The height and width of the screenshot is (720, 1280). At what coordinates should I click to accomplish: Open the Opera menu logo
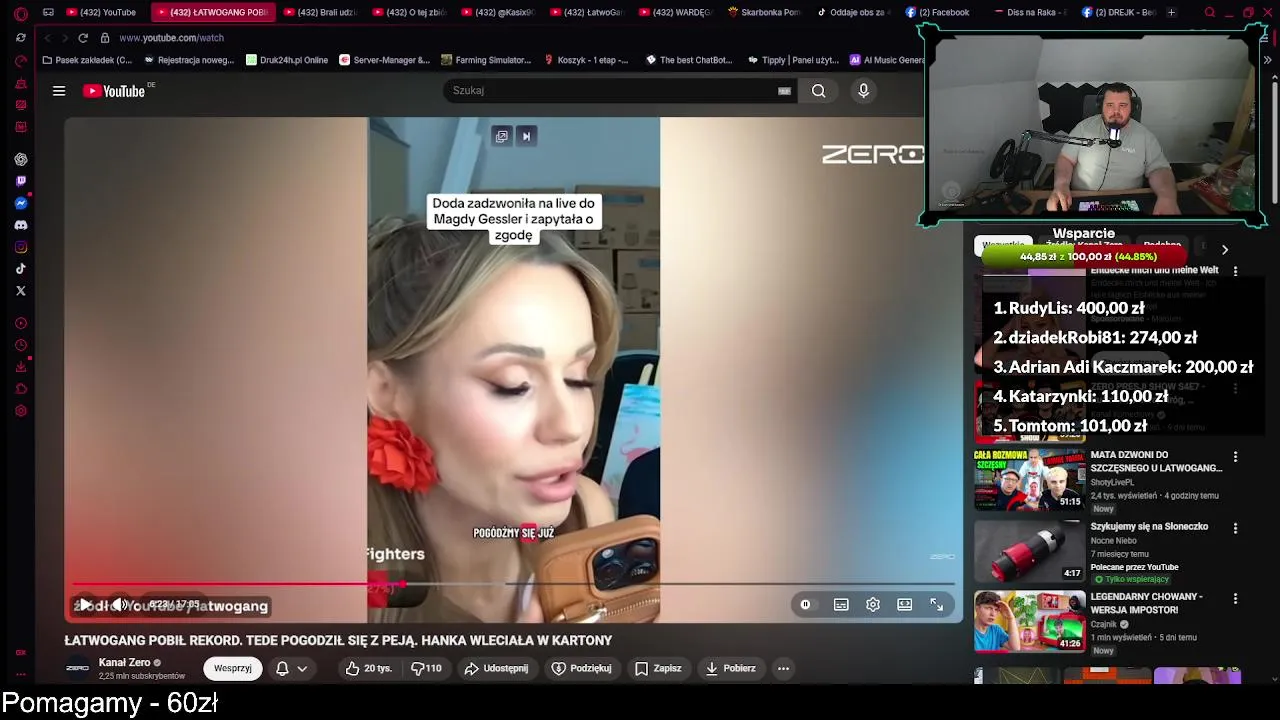tap(21, 13)
